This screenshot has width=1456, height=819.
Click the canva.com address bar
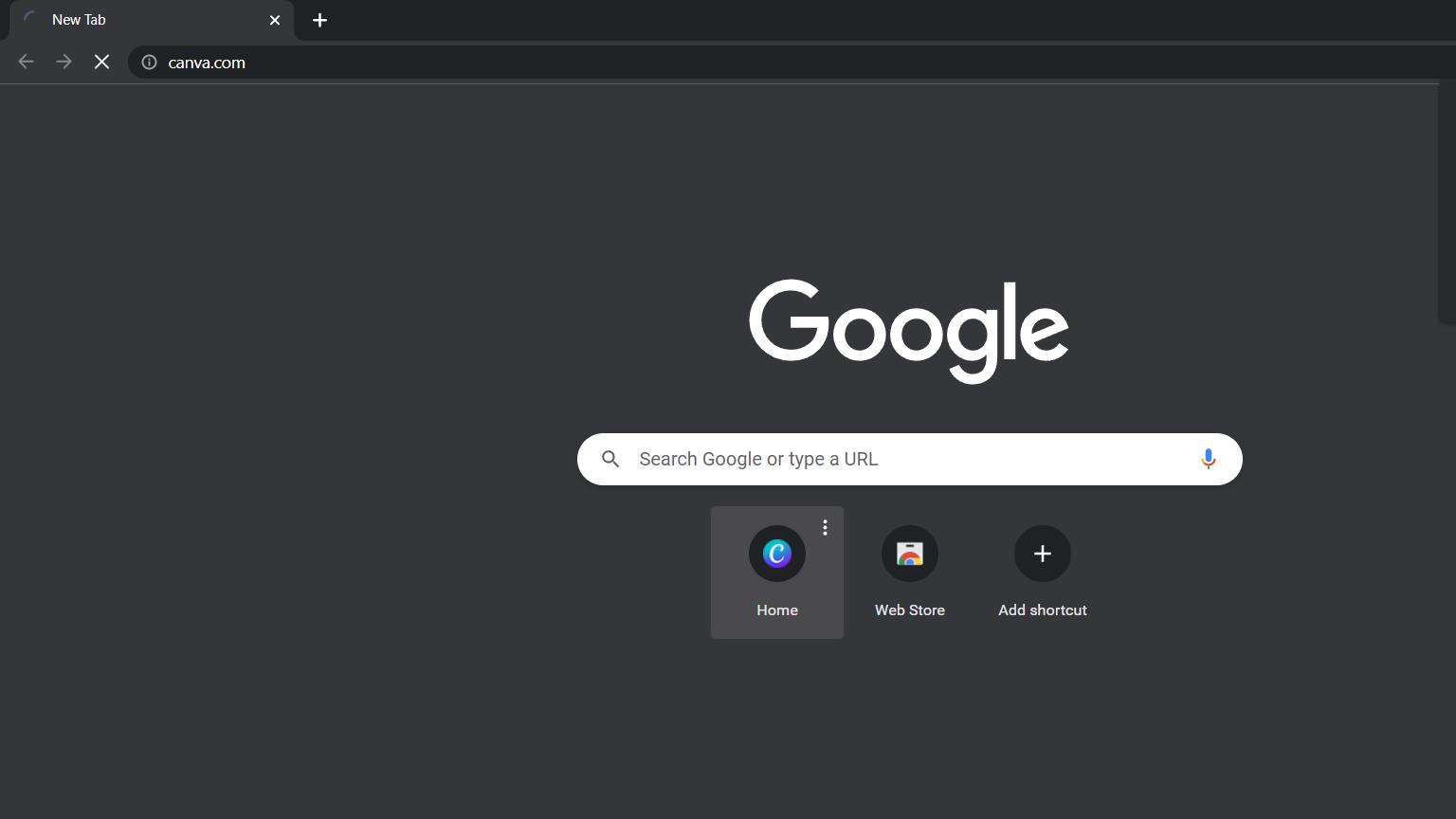[758, 63]
